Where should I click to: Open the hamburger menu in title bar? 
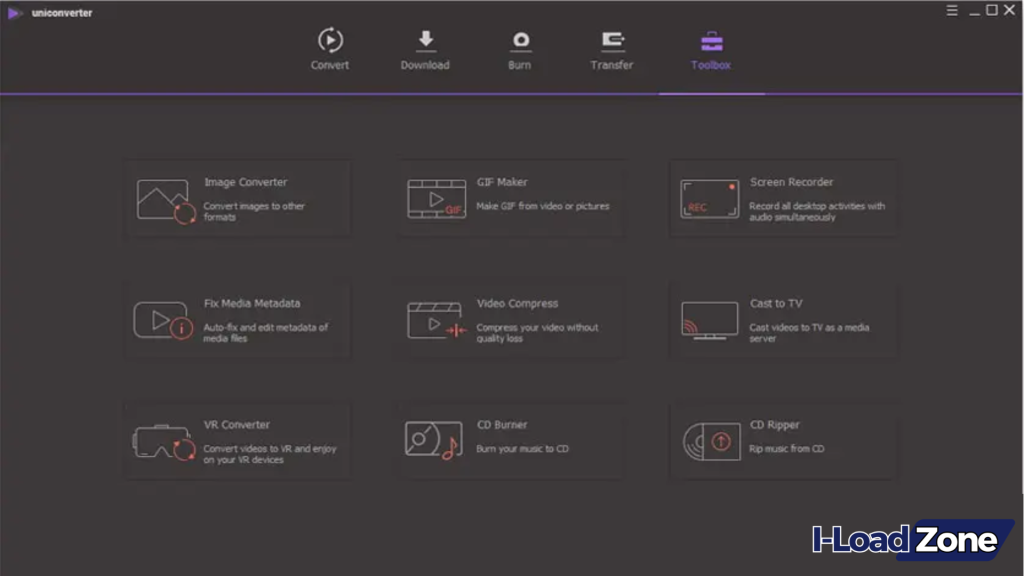click(952, 10)
